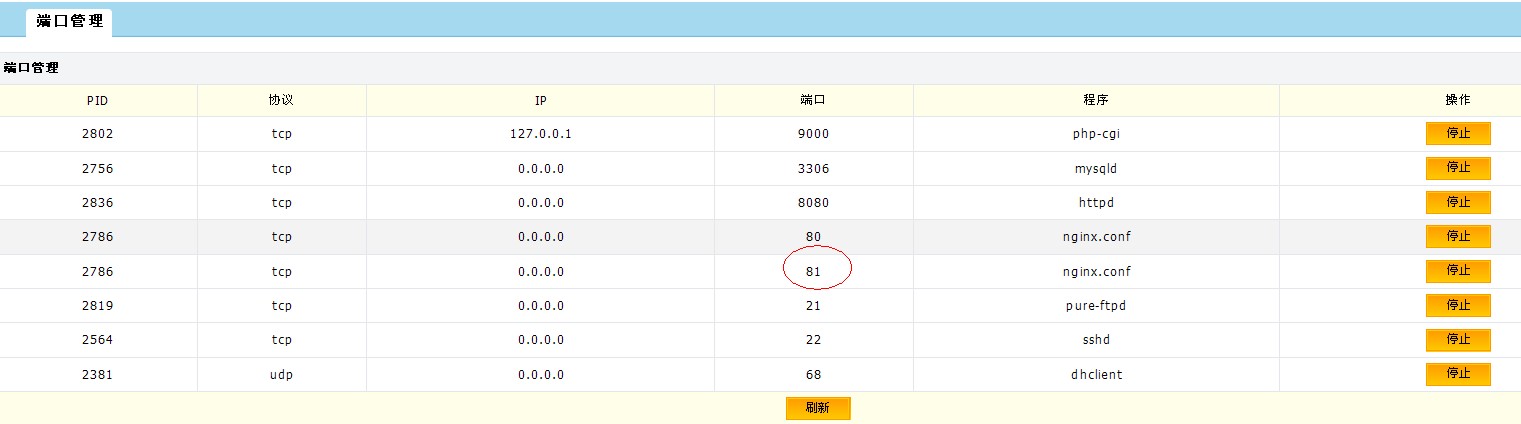
Task: Click the 协议 column header
Action: point(281,100)
